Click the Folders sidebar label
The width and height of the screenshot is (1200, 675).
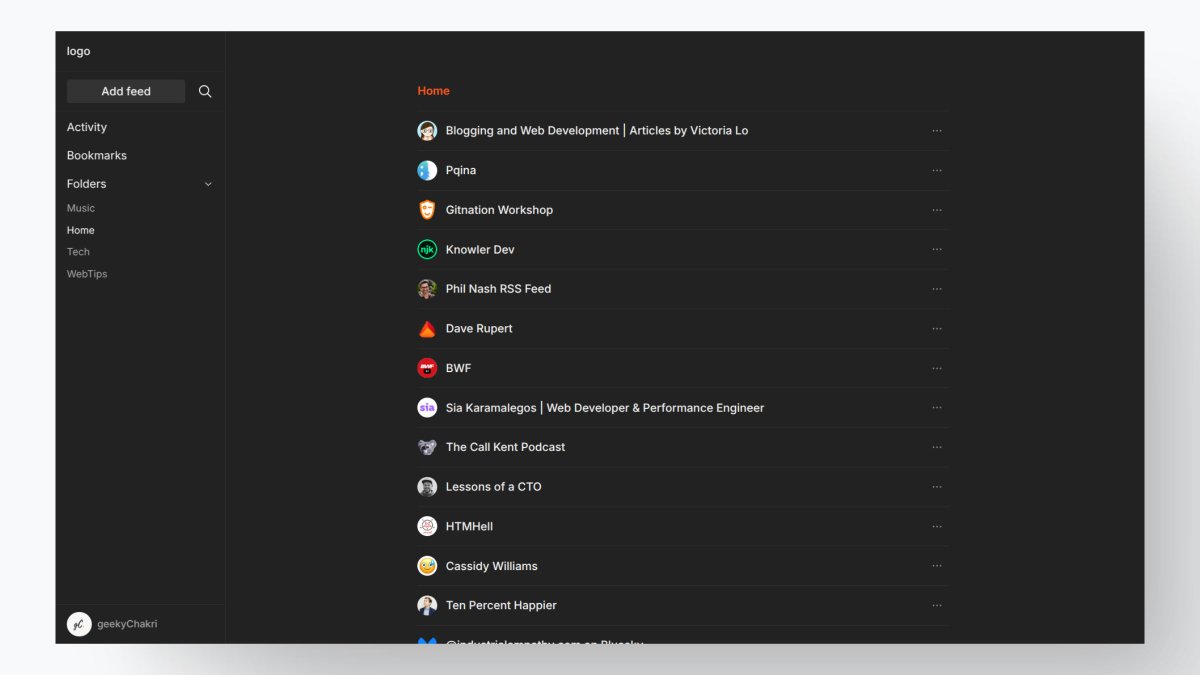pyautogui.click(x=86, y=184)
